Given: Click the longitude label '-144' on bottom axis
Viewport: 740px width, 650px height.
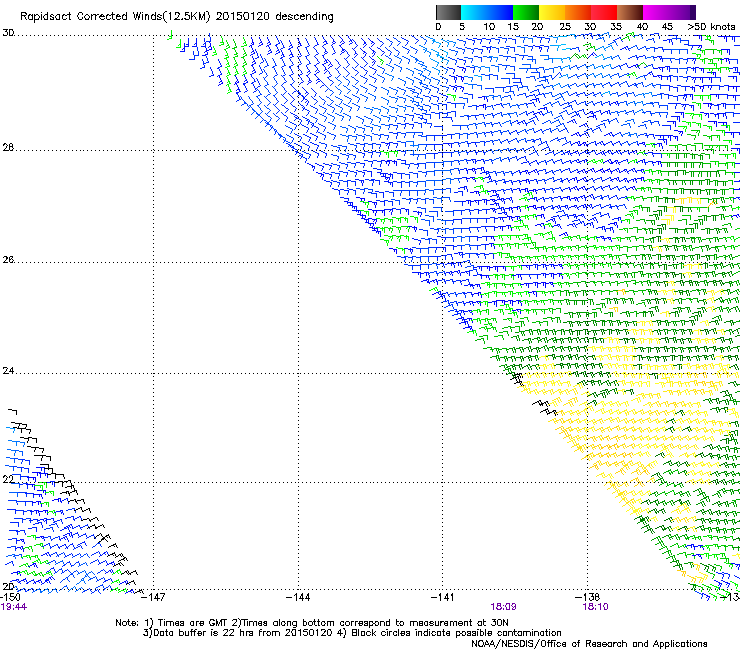Looking at the screenshot, I should 298,597.
